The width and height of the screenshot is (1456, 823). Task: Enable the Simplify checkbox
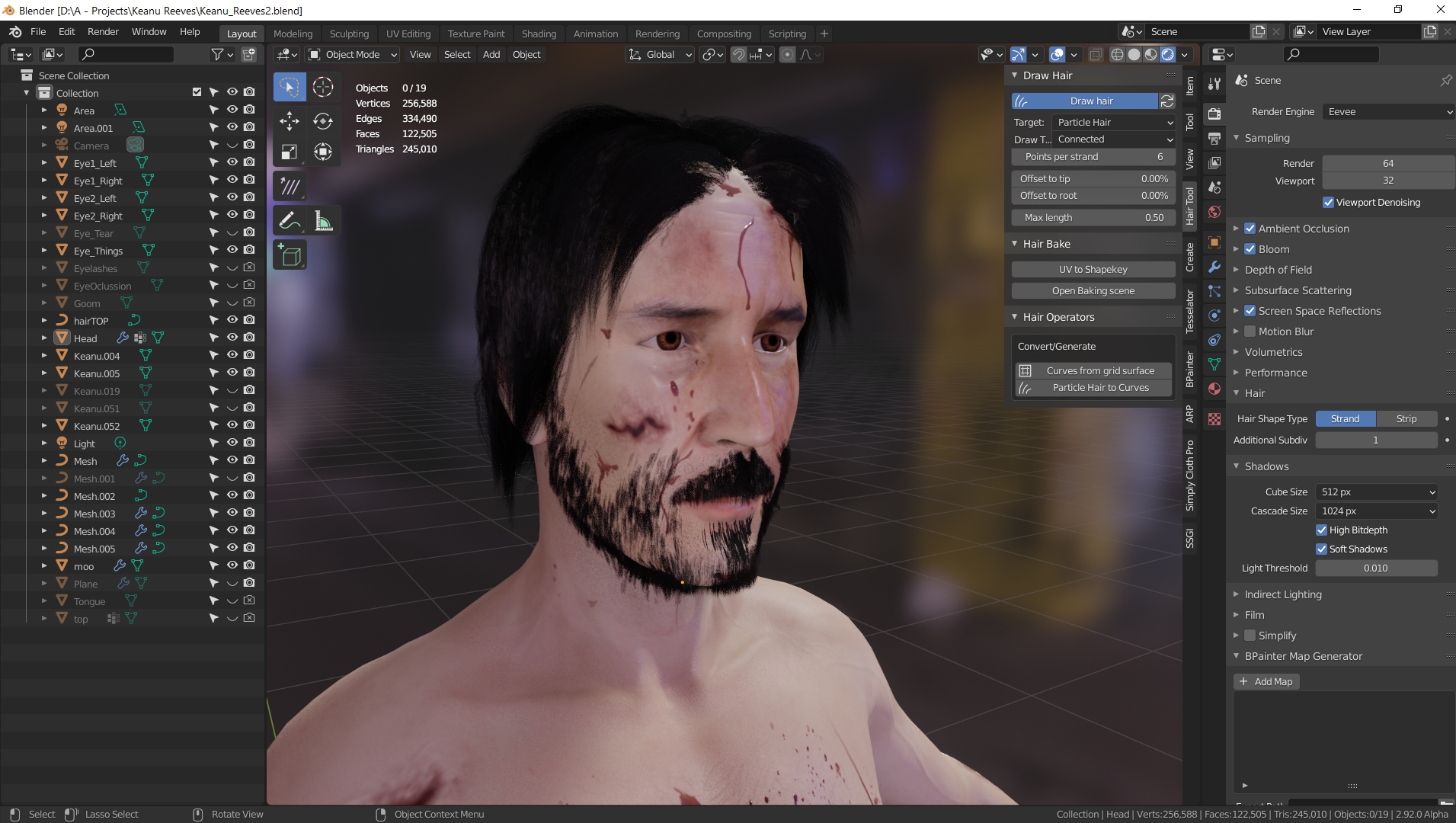coord(1250,635)
